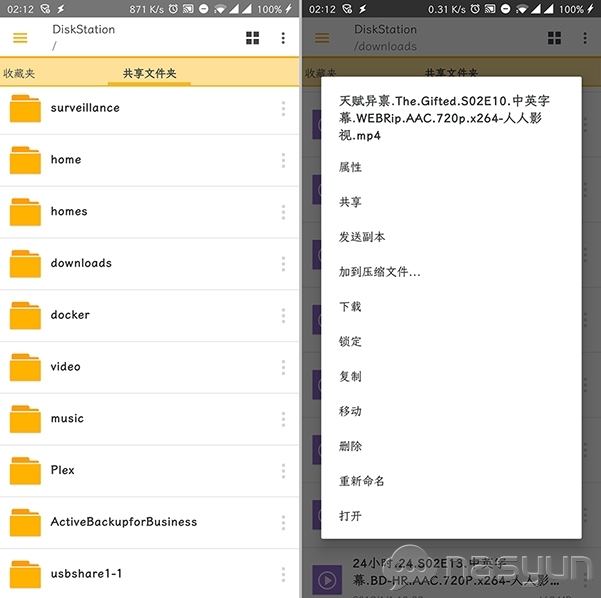Select 加到压缩文件... menu option
The width and height of the screenshot is (601, 598).
(379, 272)
